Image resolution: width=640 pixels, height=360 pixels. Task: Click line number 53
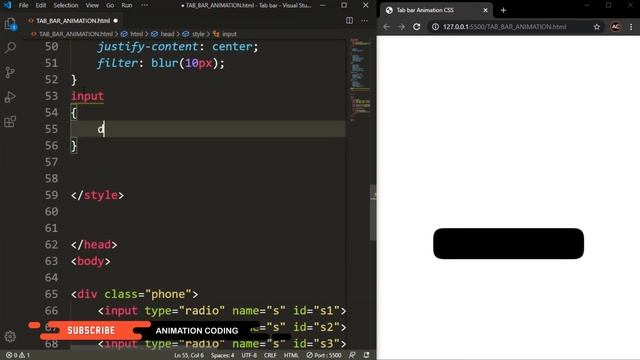(51, 96)
